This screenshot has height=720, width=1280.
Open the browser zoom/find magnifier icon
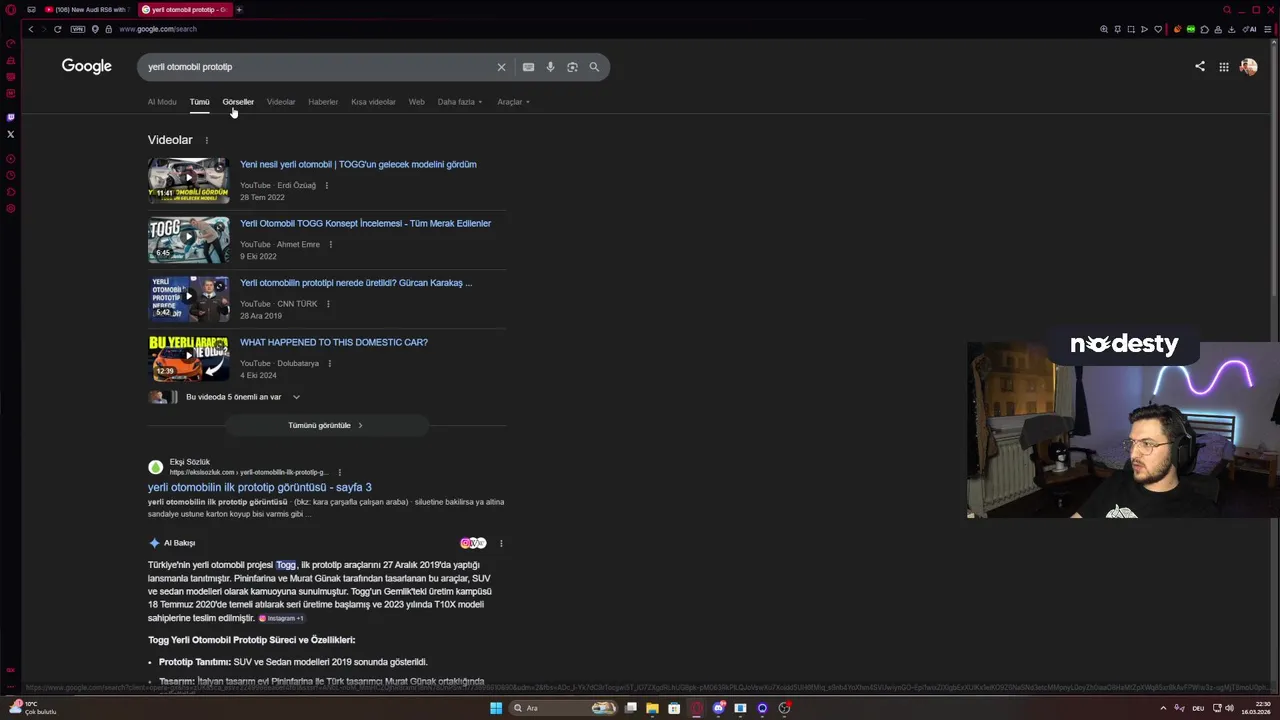1104,29
